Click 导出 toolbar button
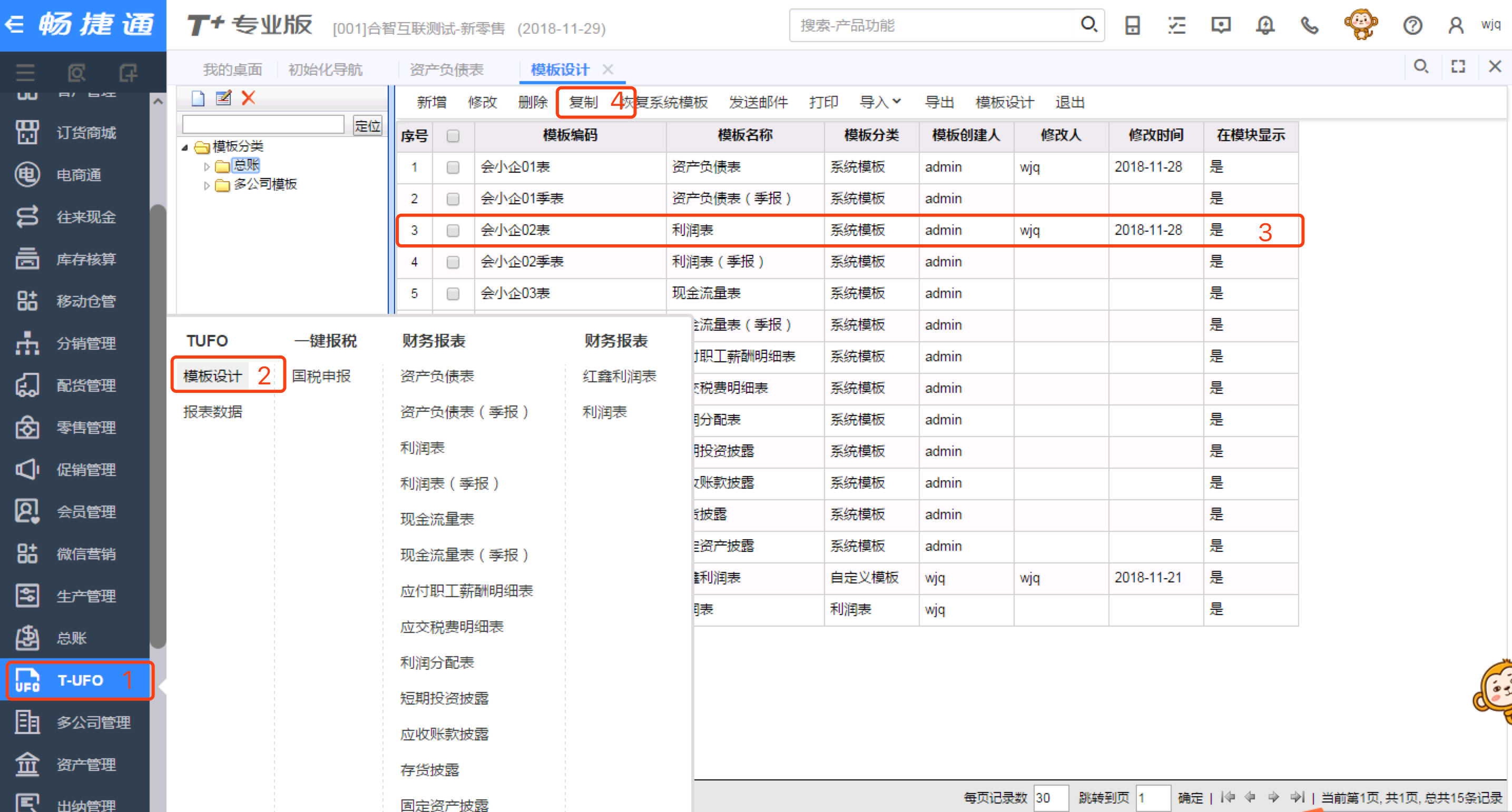 point(939,102)
